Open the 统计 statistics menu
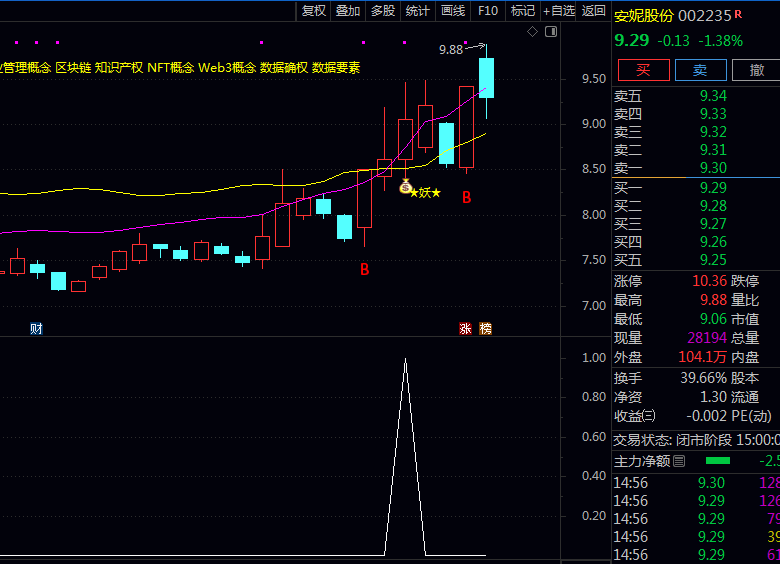Screen dimensions: 780x564 tap(417, 11)
